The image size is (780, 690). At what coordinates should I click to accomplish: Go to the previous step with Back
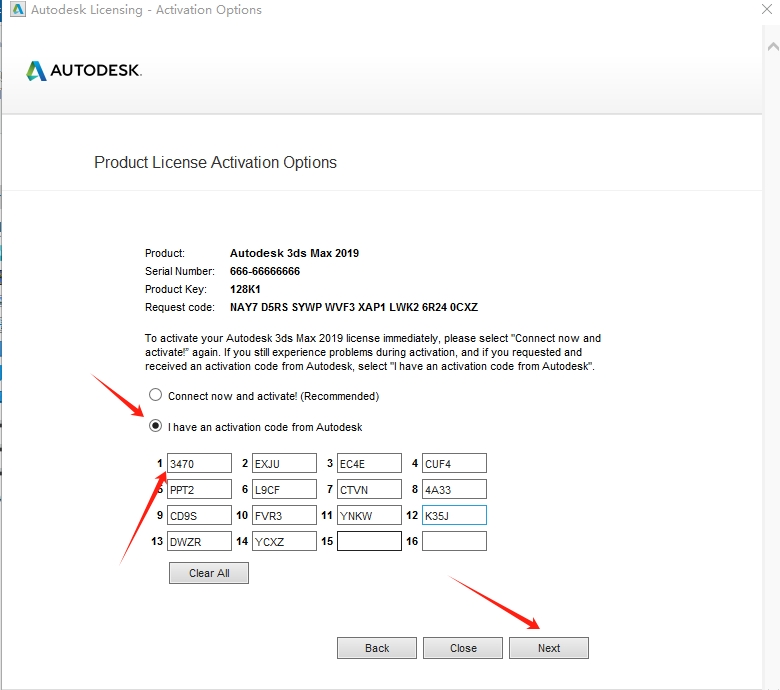[x=377, y=648]
